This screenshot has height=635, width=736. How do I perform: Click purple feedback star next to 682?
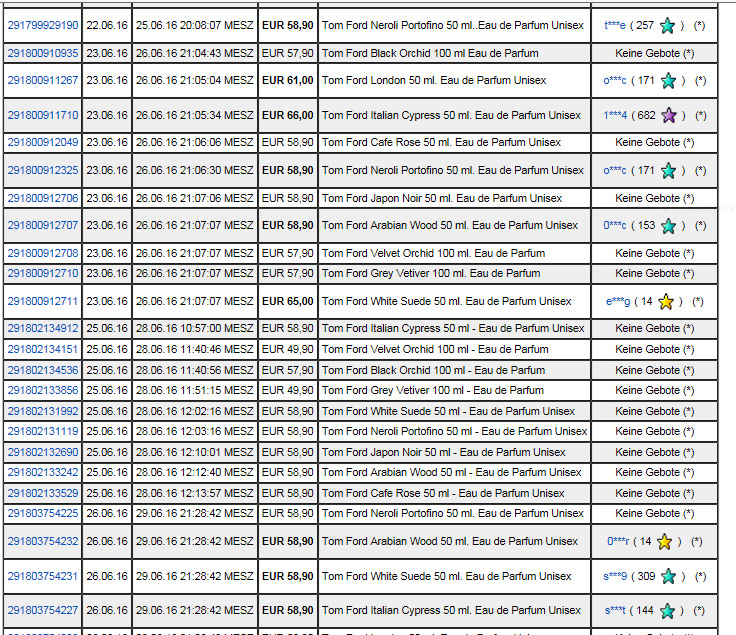click(x=669, y=115)
